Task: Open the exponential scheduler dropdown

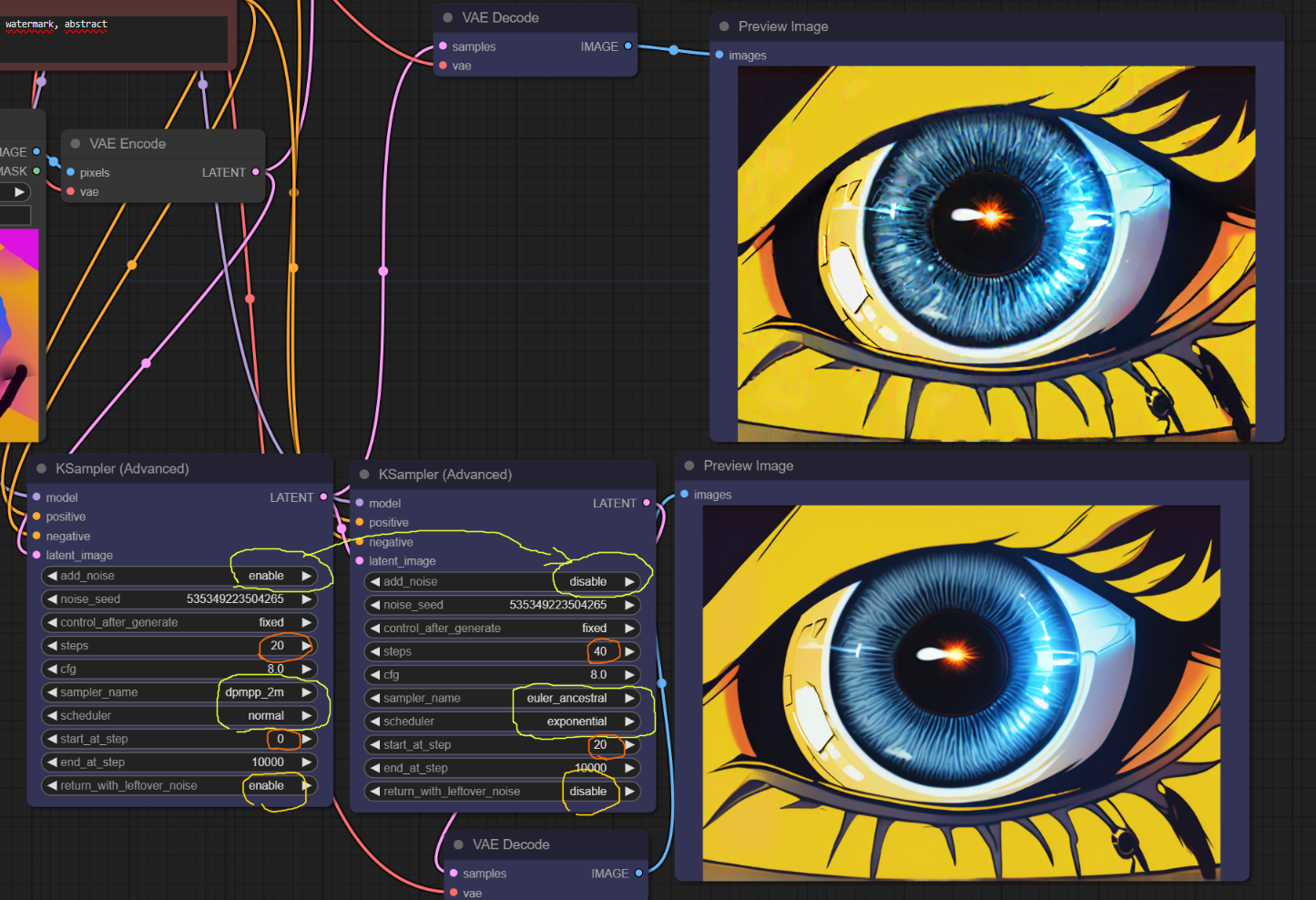Action: 502,721
